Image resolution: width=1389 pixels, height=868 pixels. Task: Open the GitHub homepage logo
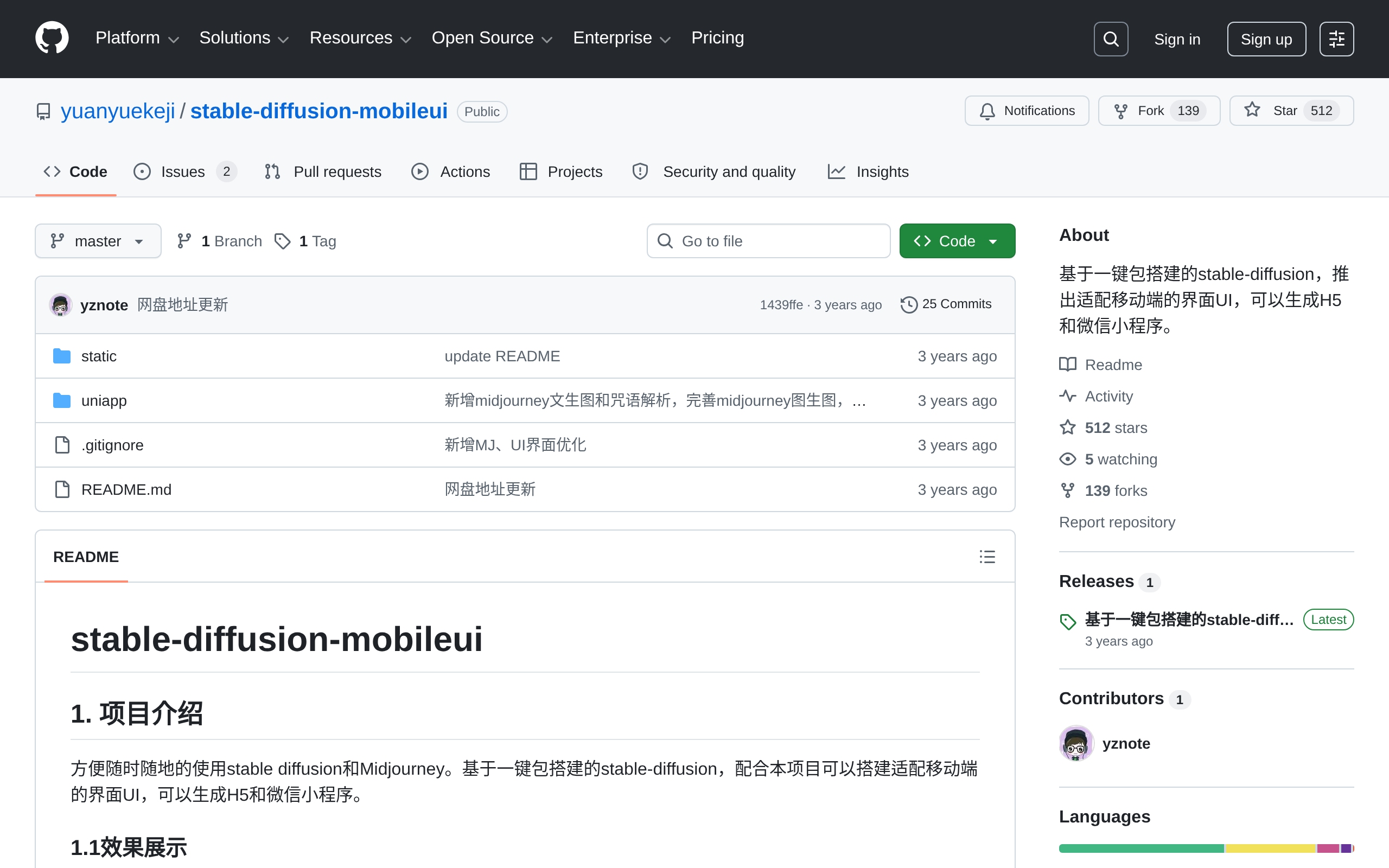52,38
